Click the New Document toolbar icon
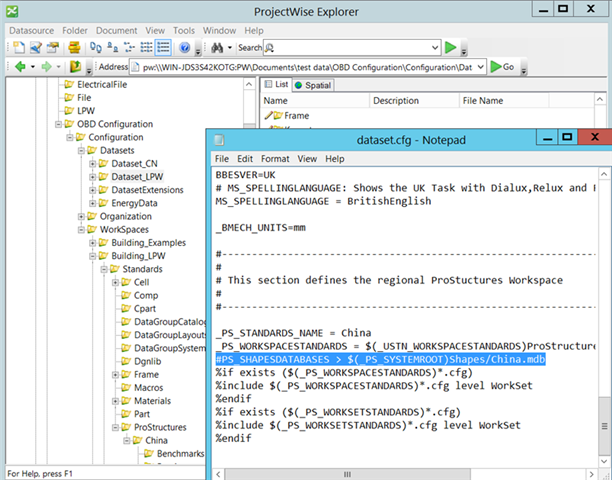Viewport: 612px width, 480px height. (x=19, y=48)
